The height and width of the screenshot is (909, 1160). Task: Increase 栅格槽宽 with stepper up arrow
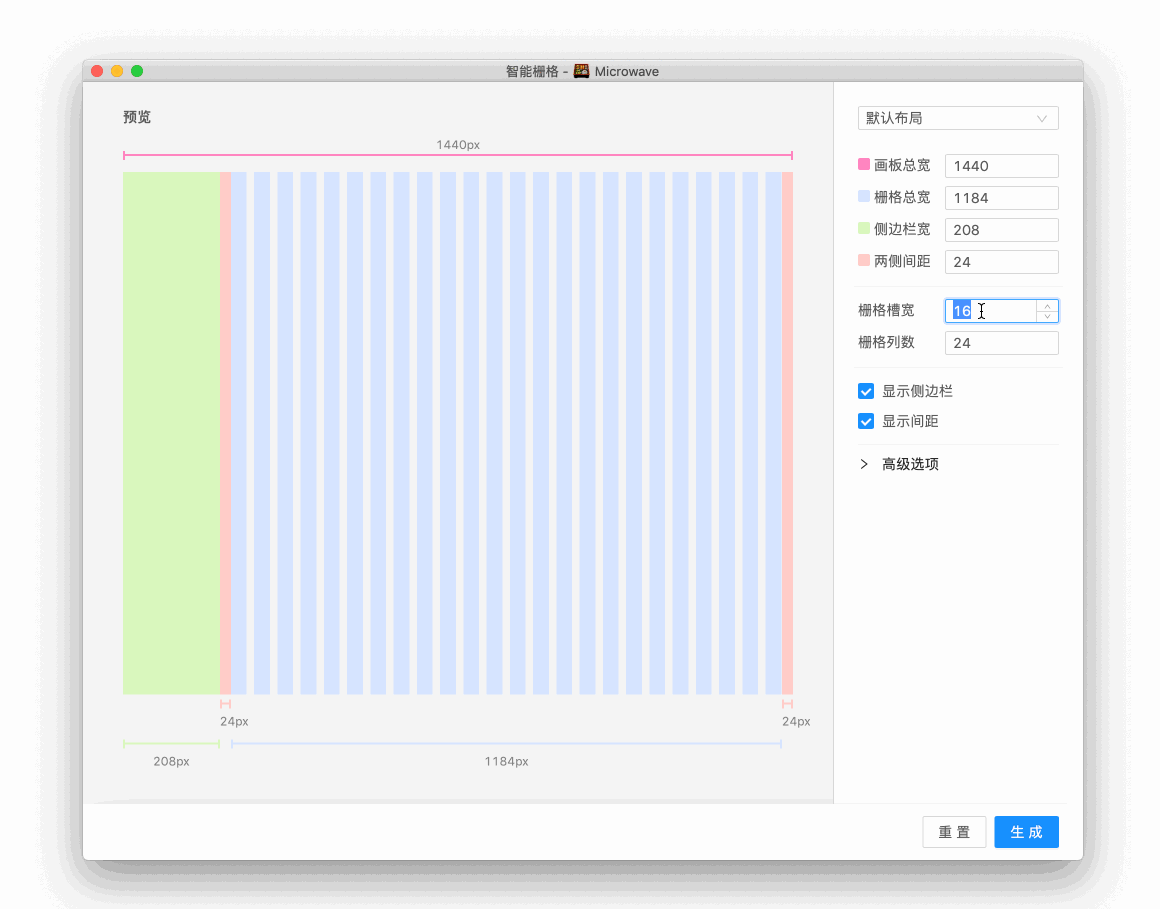(x=1047, y=306)
